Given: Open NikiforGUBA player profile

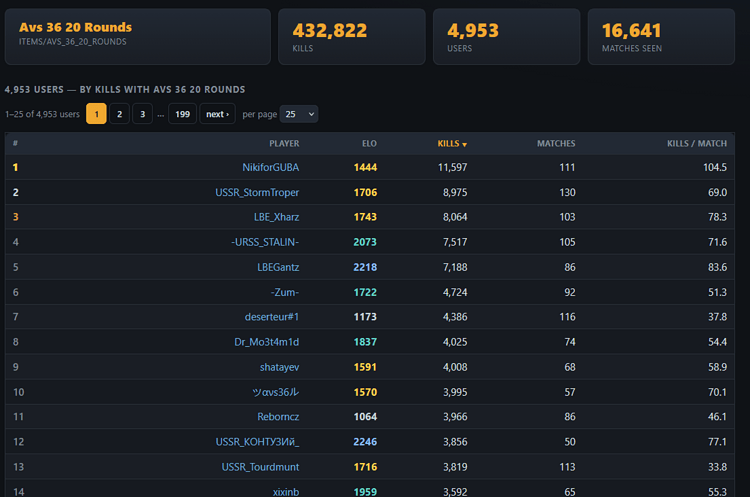Looking at the screenshot, I should coord(270,167).
